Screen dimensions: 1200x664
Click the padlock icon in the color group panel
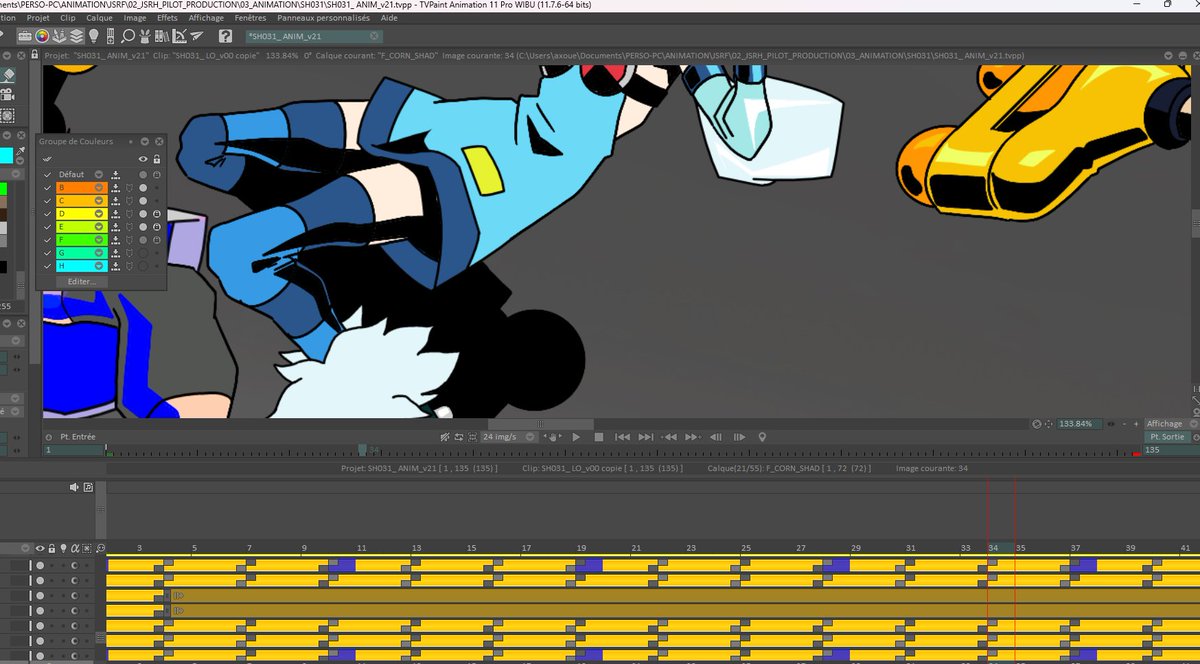point(157,159)
